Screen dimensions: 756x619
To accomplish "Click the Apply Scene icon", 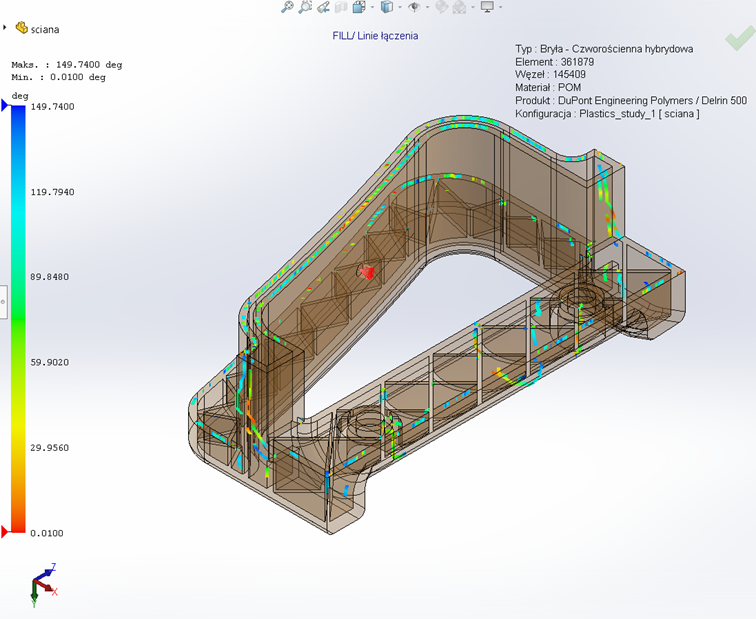I will [x=459, y=7].
